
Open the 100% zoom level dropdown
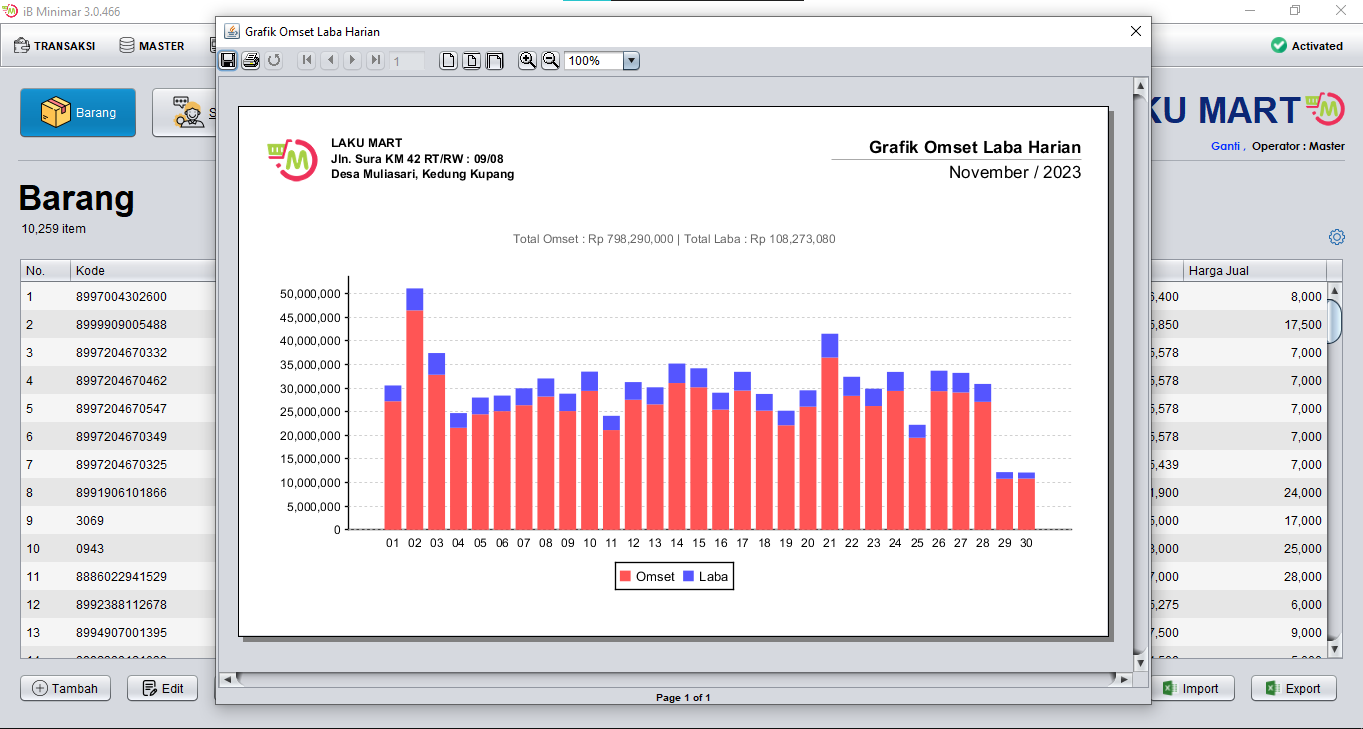(x=631, y=61)
